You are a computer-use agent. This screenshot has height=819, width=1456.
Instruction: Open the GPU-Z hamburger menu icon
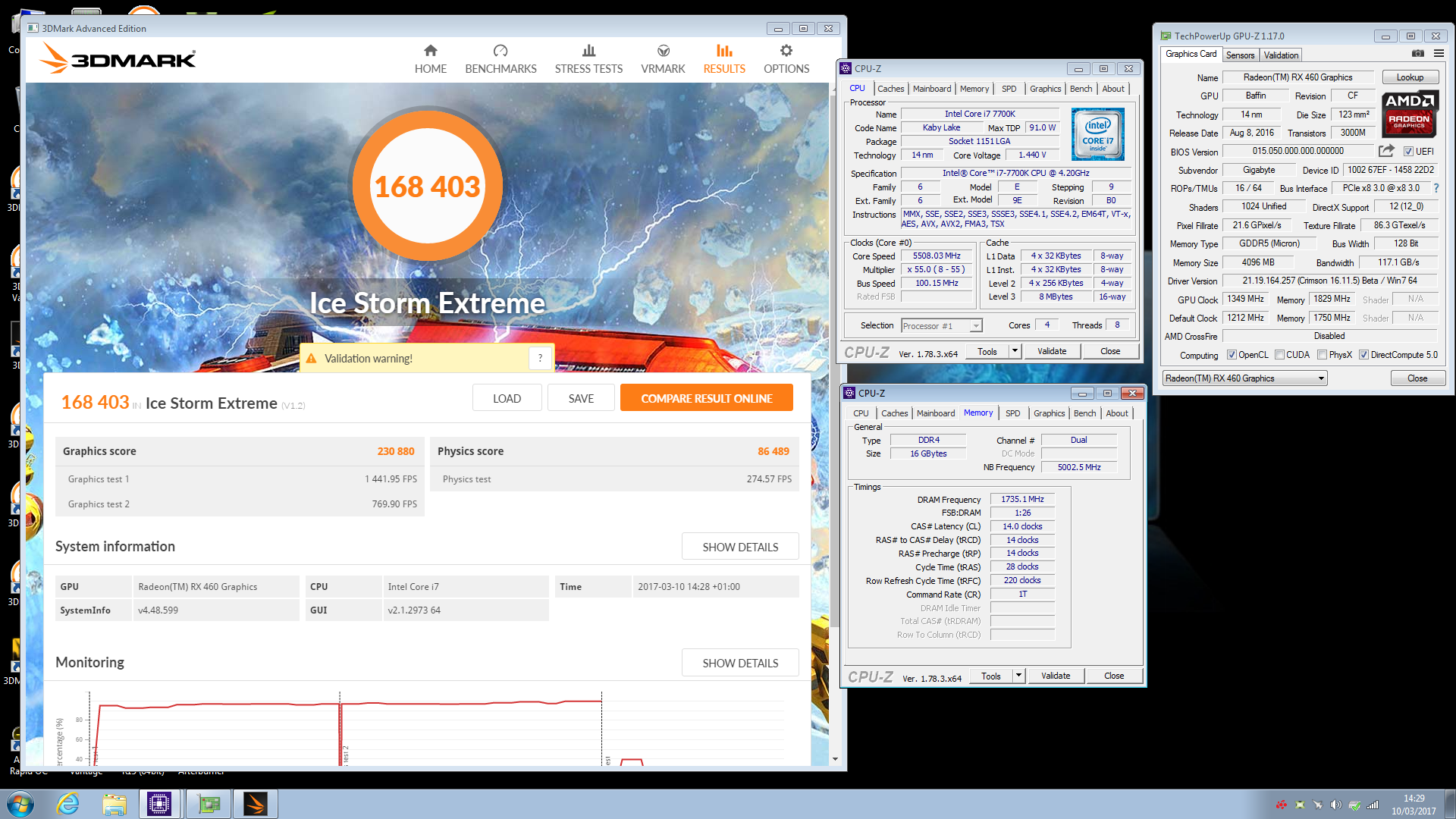click(1439, 54)
